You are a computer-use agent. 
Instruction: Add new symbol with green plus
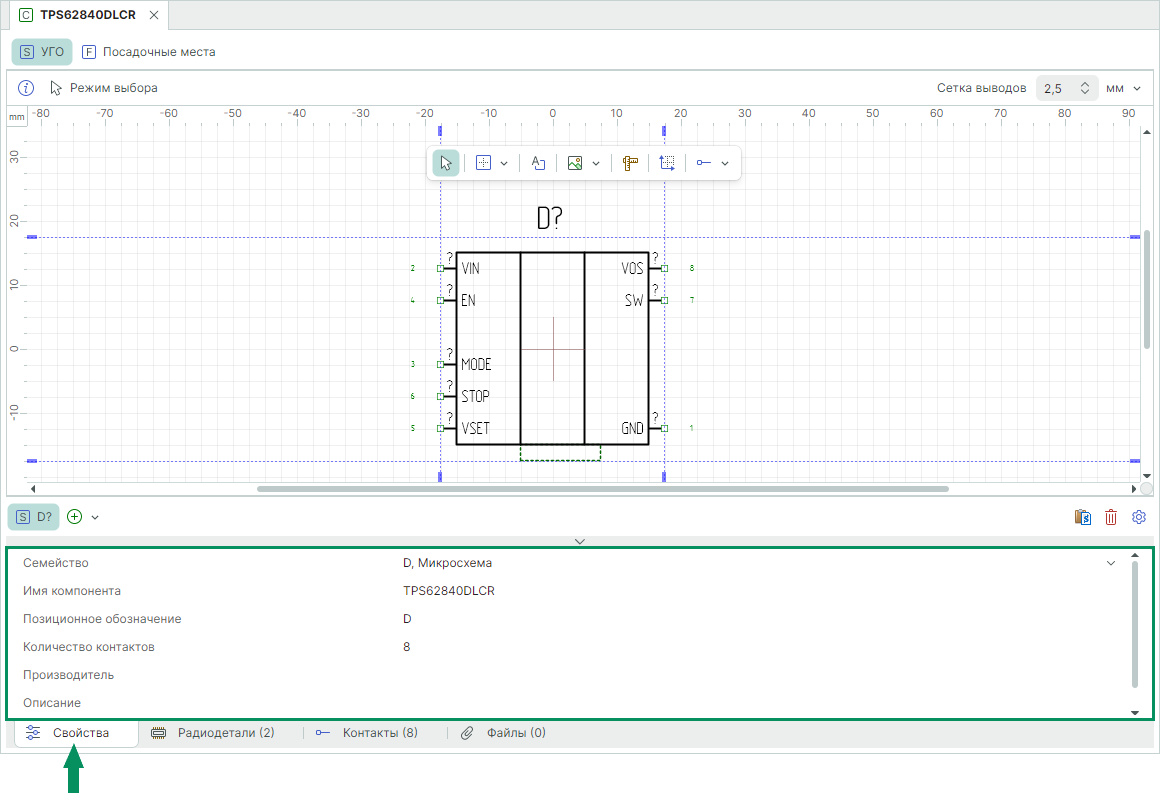click(x=75, y=517)
